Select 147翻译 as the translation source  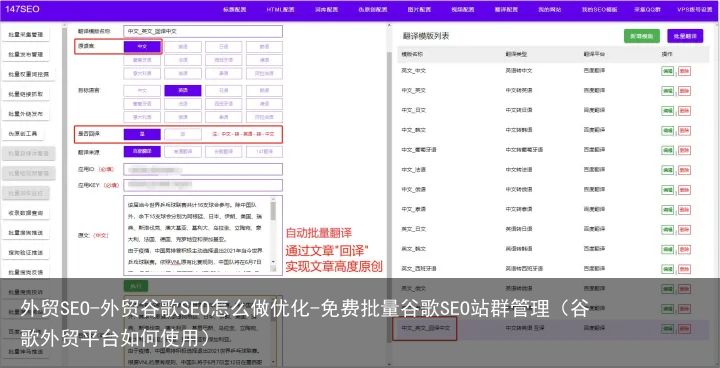(264, 152)
